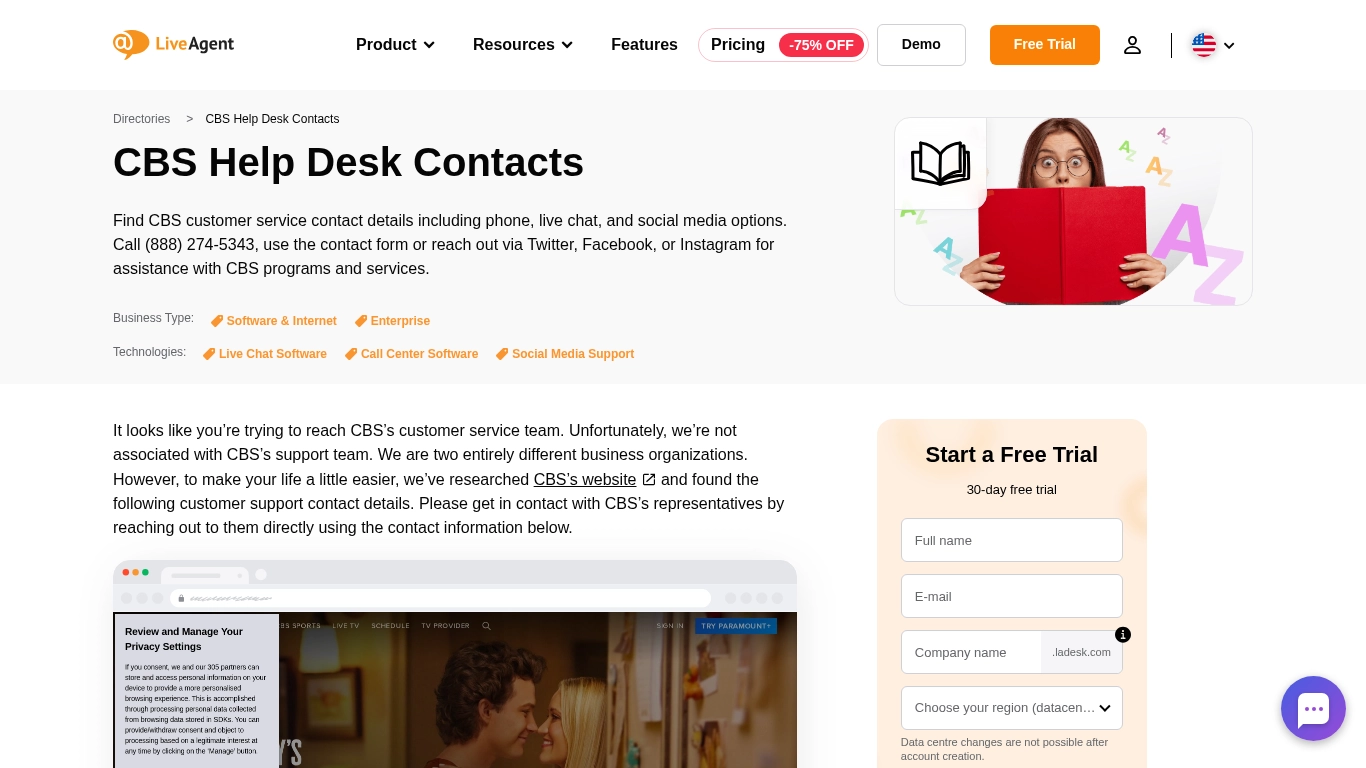Click the Demo button
This screenshot has width=1366, height=768.
point(921,45)
